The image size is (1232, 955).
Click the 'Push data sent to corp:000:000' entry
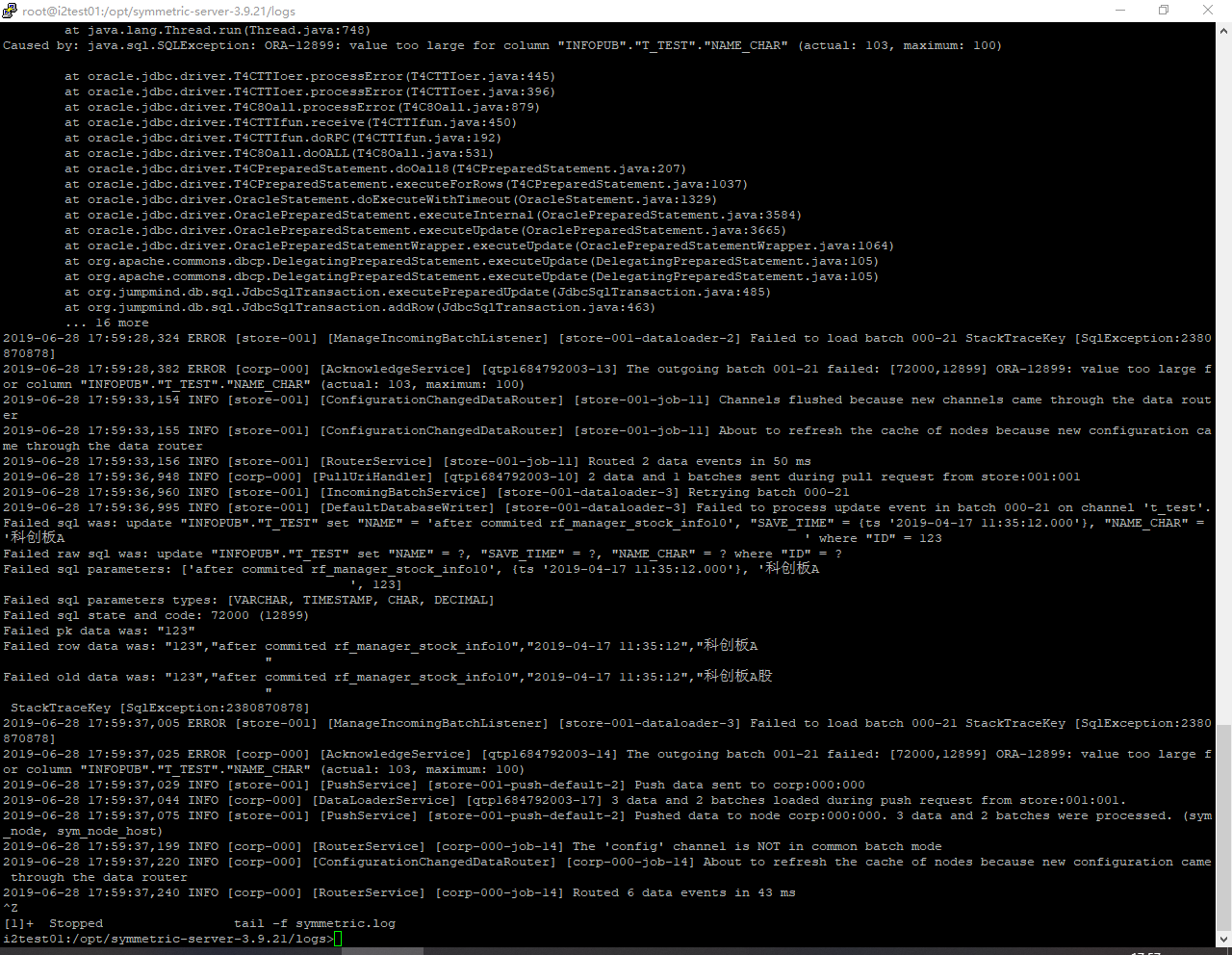tap(749, 785)
